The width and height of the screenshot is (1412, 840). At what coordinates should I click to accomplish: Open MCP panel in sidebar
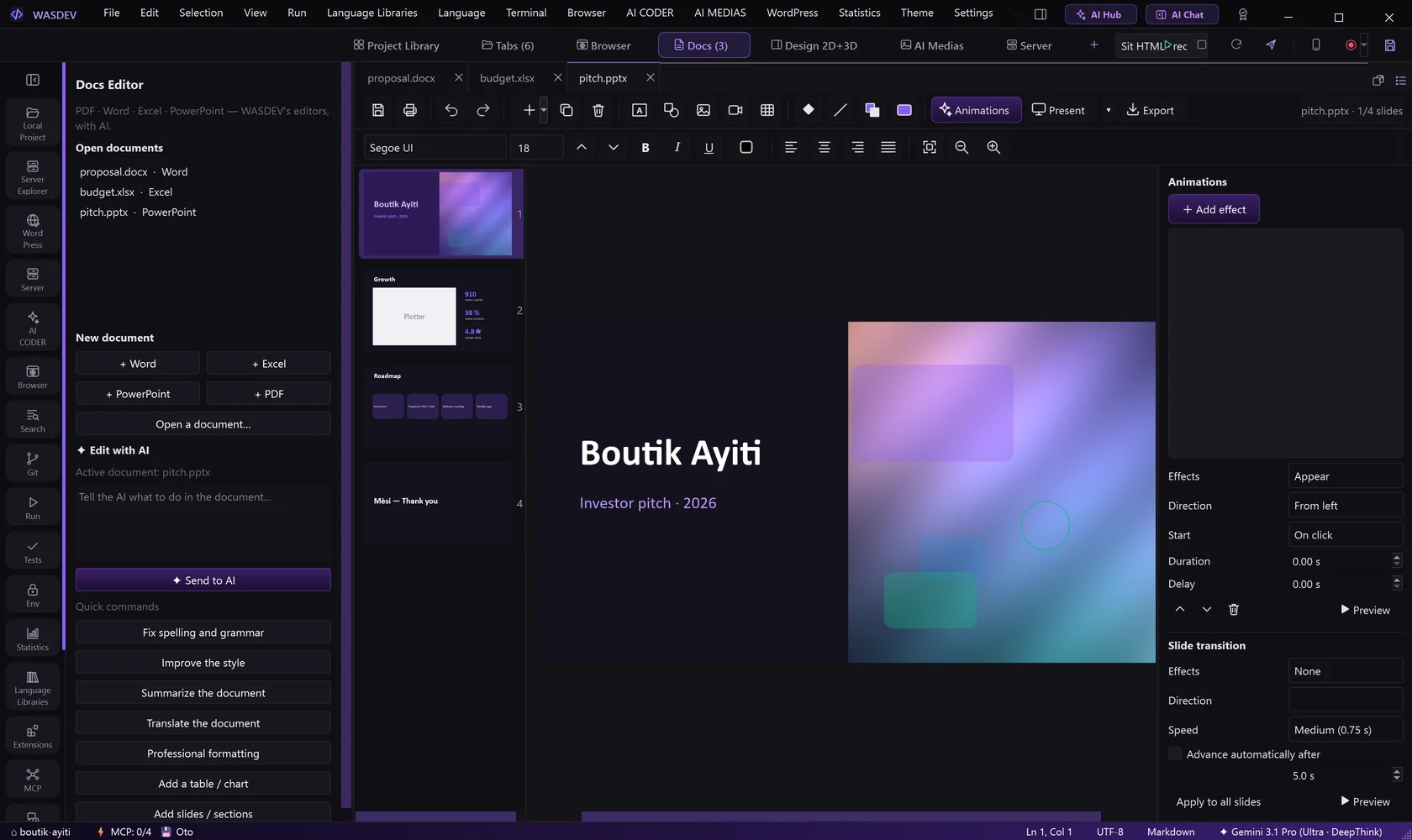33,780
